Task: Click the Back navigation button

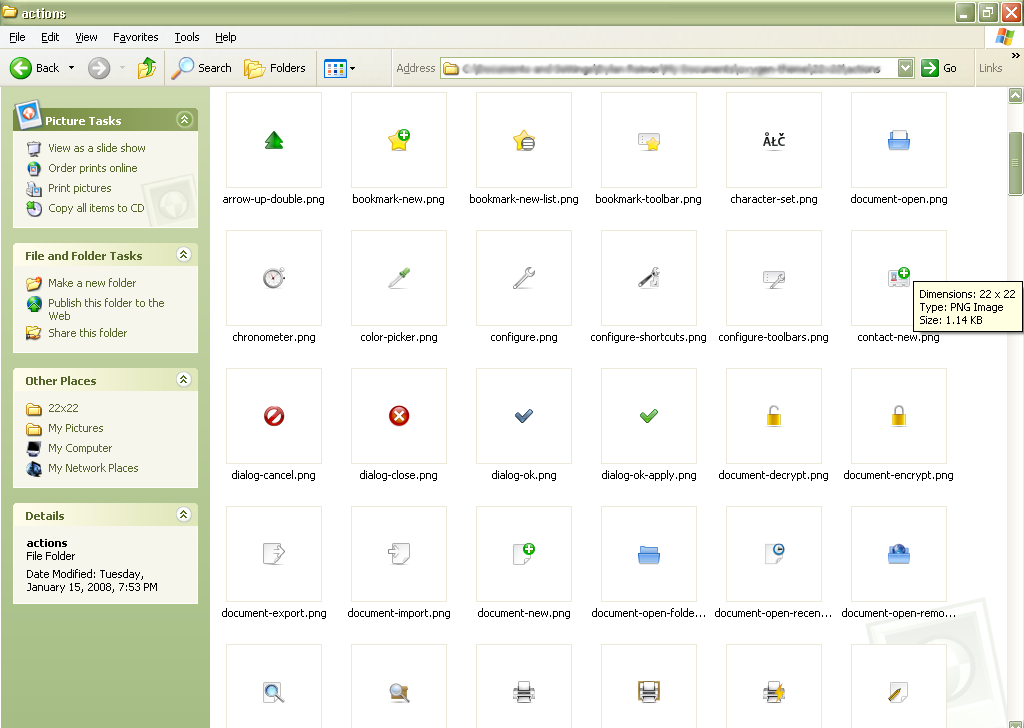Action: [x=38, y=68]
